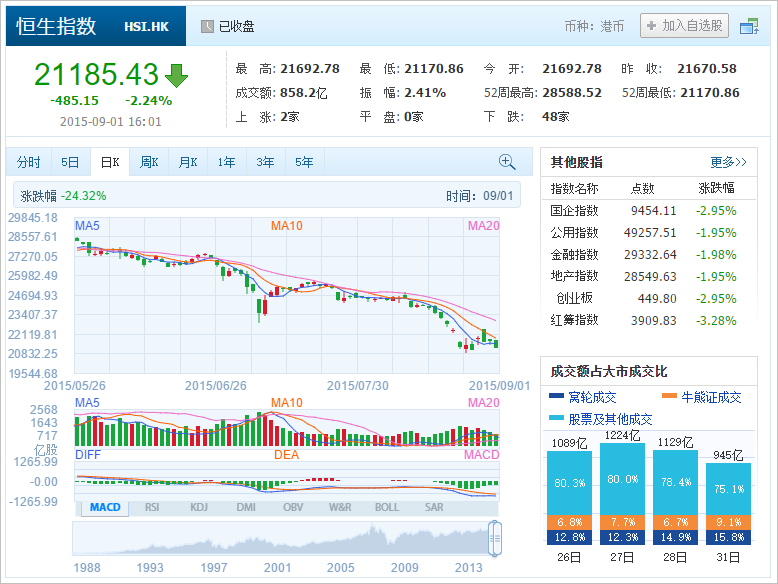Screen dimensions: 778x584
Task: Click the 恒生指数 title
Action: [x=56, y=26]
